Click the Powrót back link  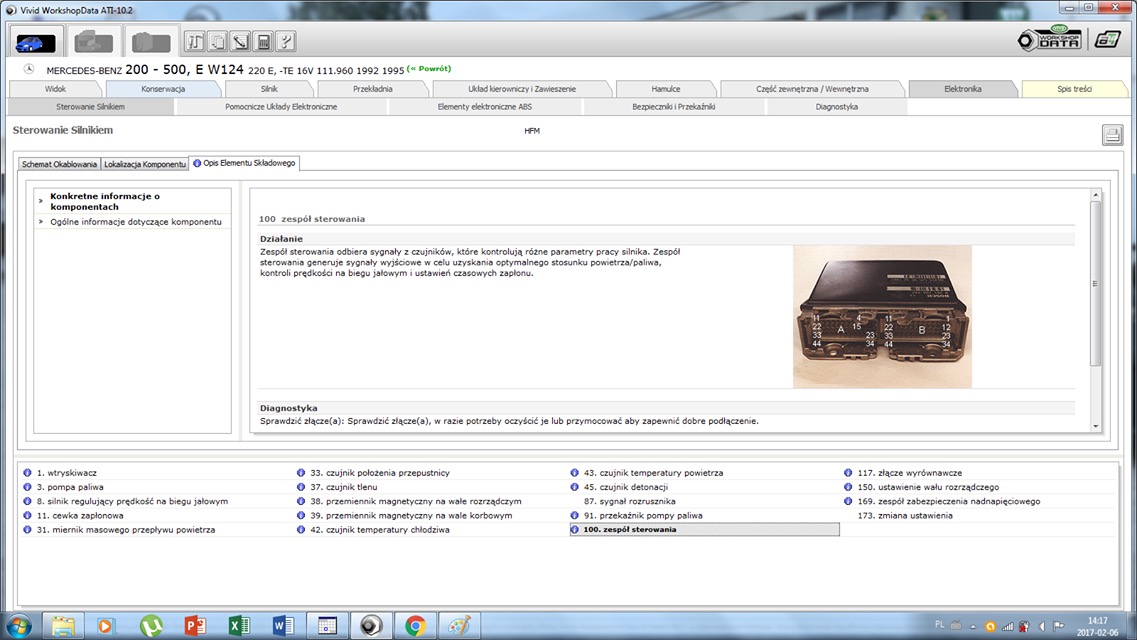[430, 69]
